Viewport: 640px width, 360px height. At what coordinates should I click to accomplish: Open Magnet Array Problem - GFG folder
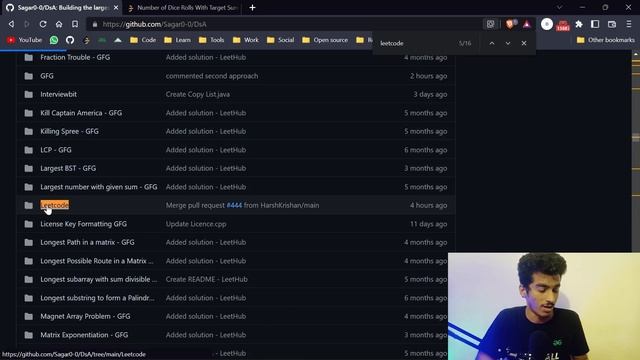[x=85, y=316]
